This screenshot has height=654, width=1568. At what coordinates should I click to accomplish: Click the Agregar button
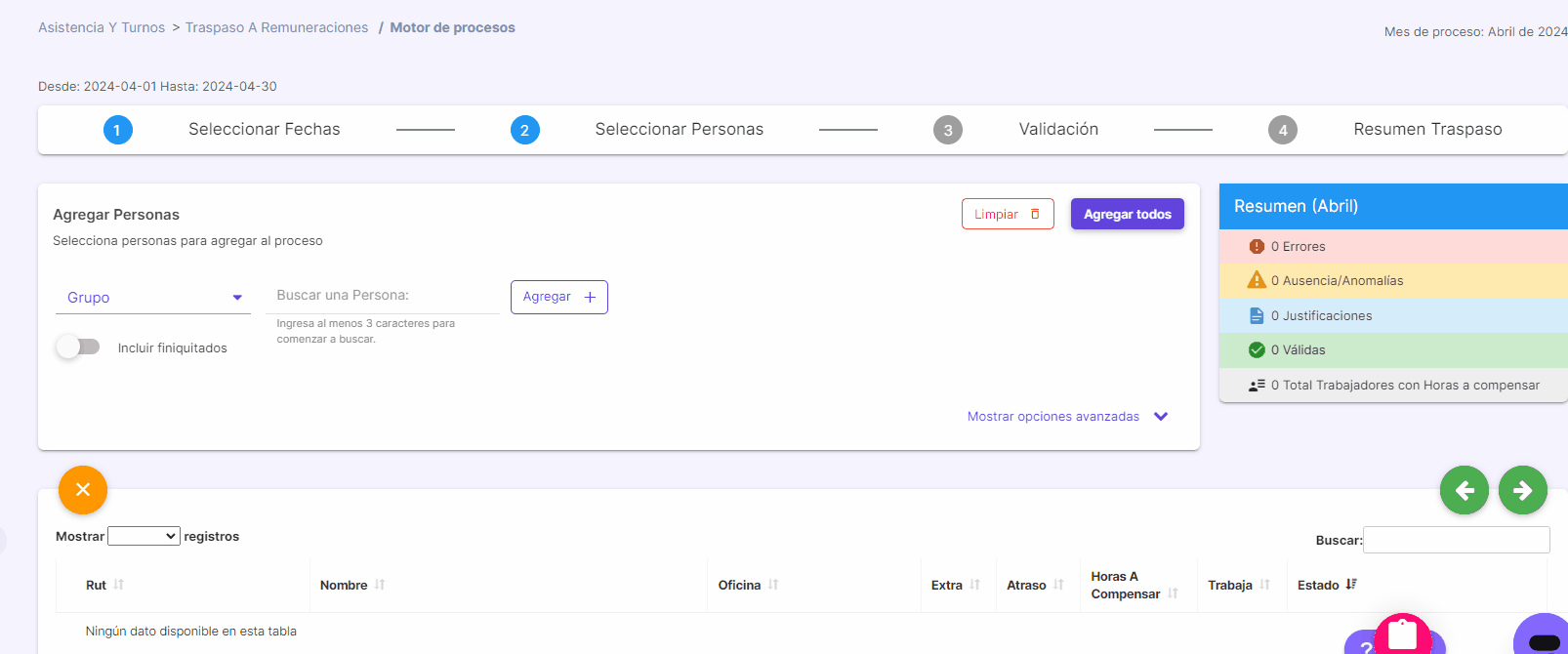click(559, 297)
